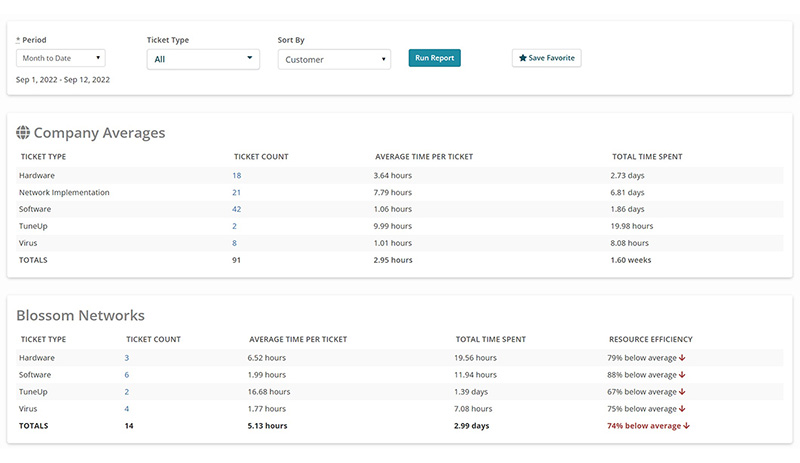Image resolution: width=800 pixels, height=463 pixels.
Task: Click the down arrow next to 75% below average
Action: point(682,408)
